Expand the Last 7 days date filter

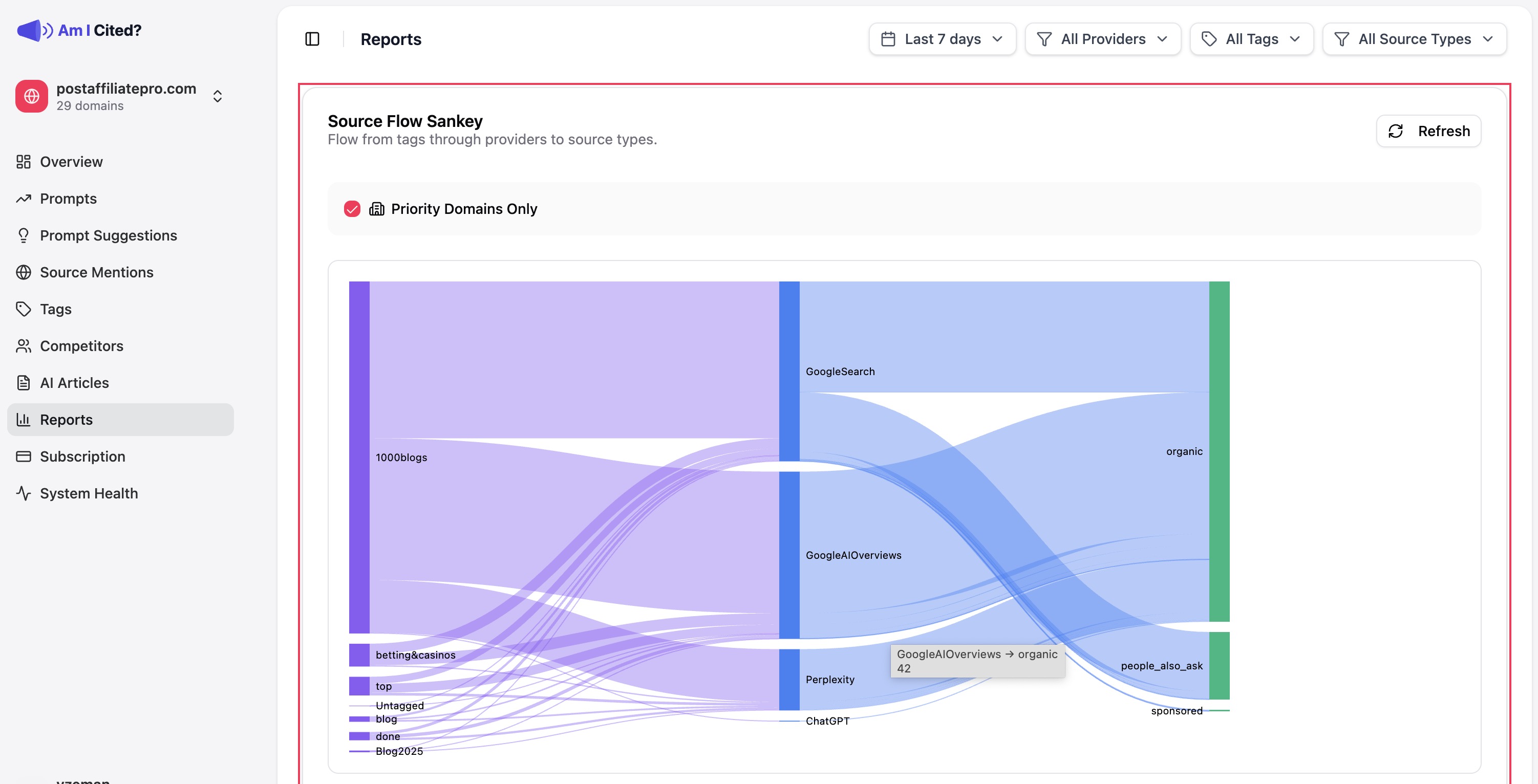[942, 38]
